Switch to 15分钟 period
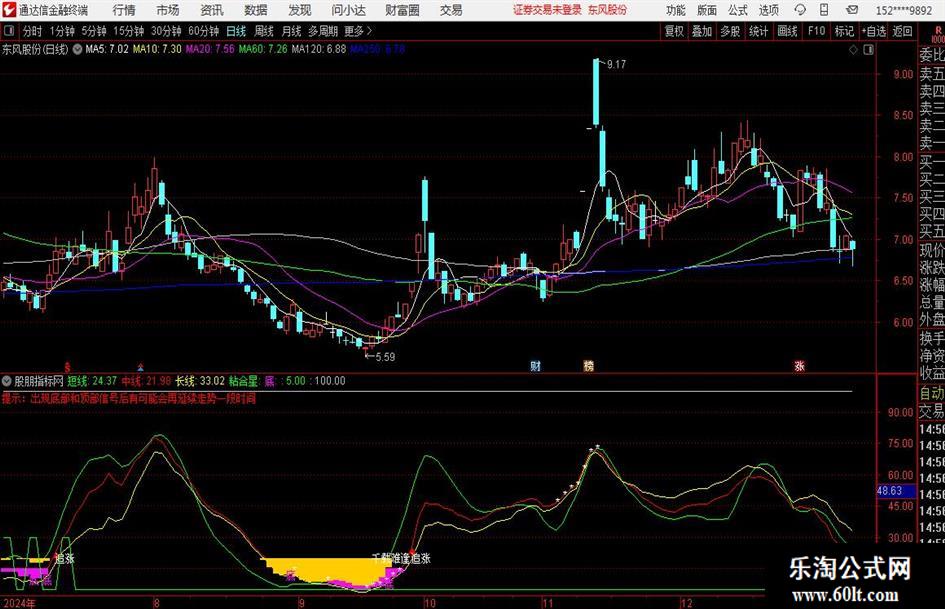The image size is (945, 609). 129,31
